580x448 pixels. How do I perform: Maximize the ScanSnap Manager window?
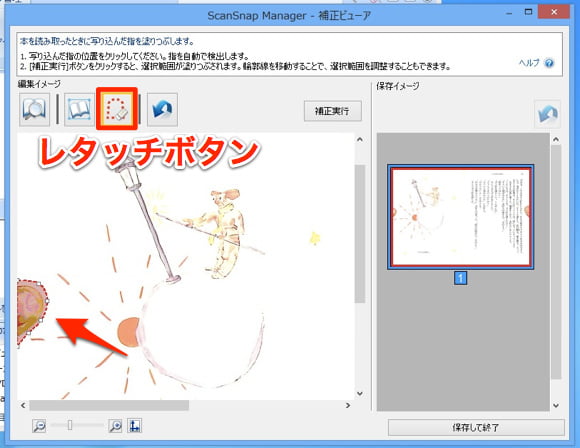tap(529, 12)
